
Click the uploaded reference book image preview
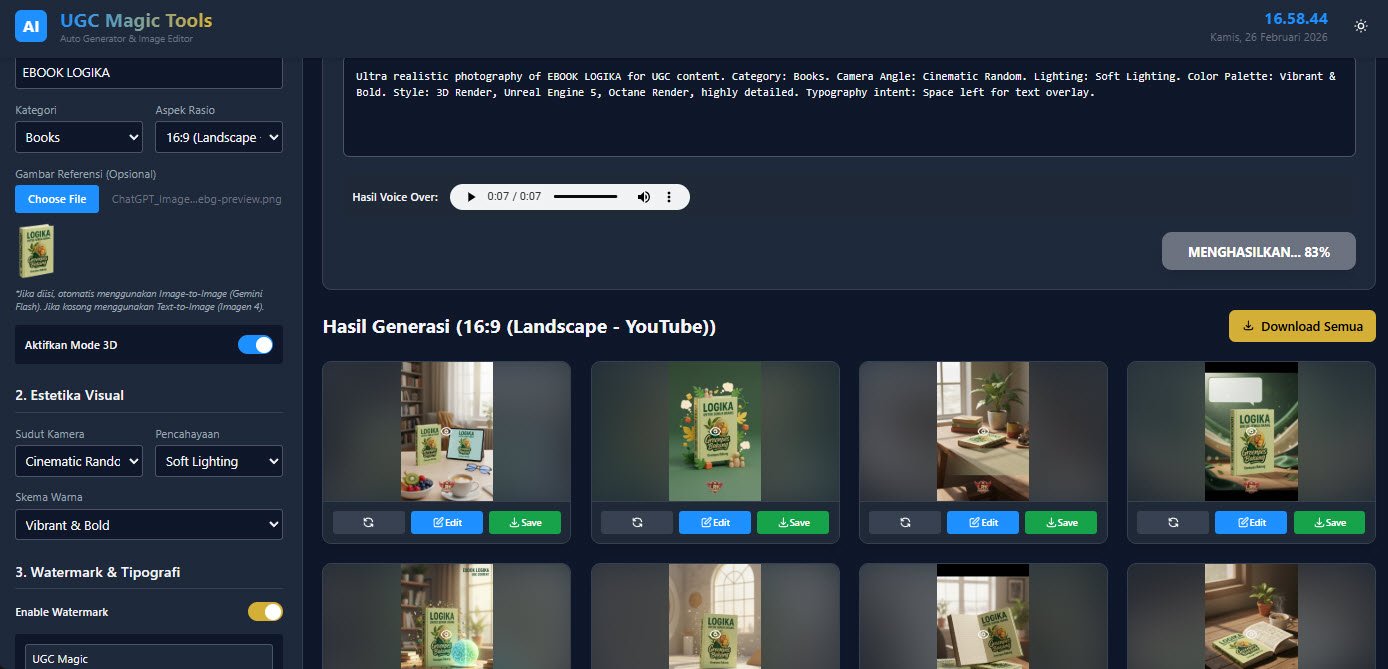tap(37, 251)
